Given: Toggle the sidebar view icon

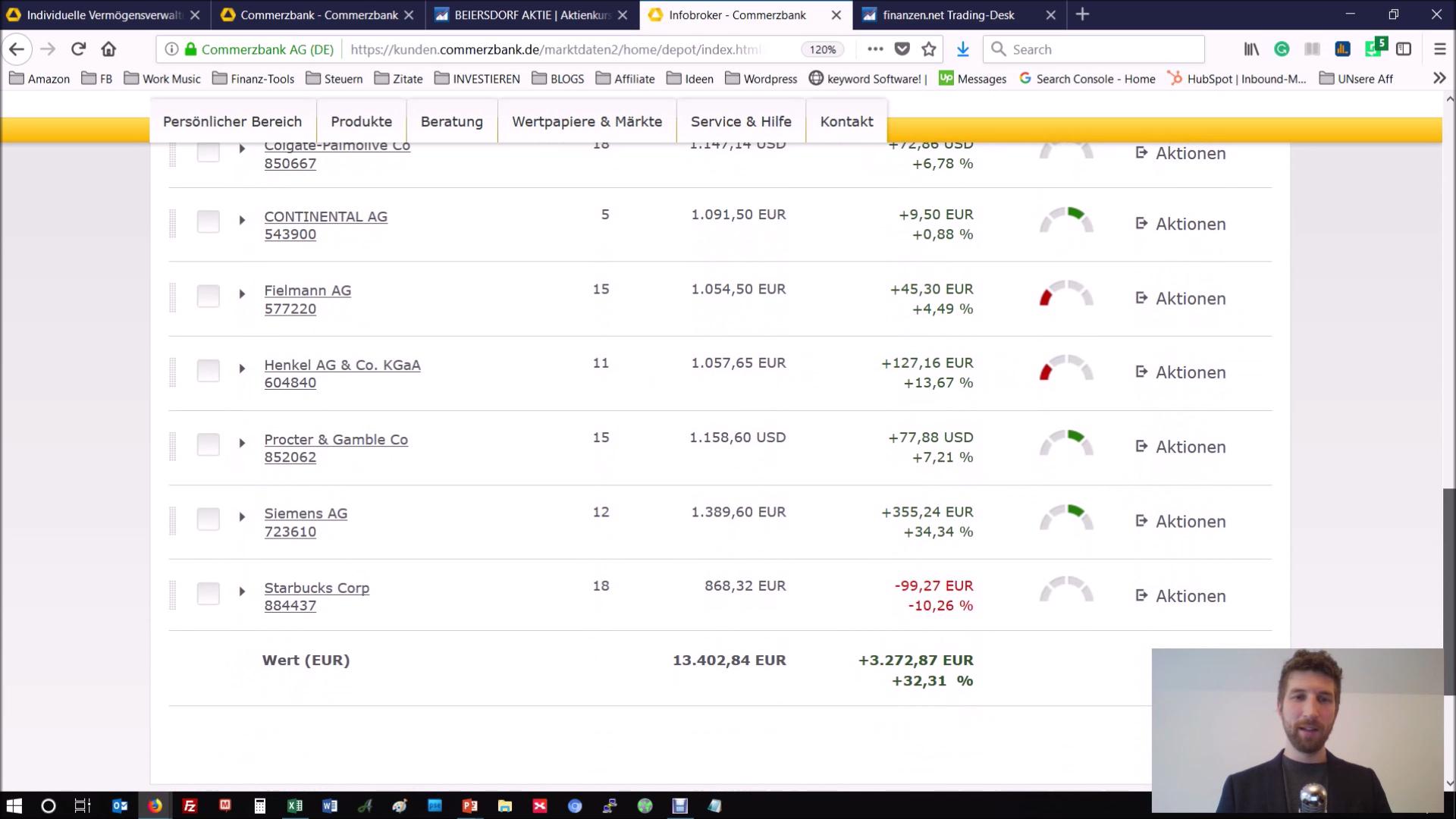Looking at the screenshot, I should click(1404, 49).
